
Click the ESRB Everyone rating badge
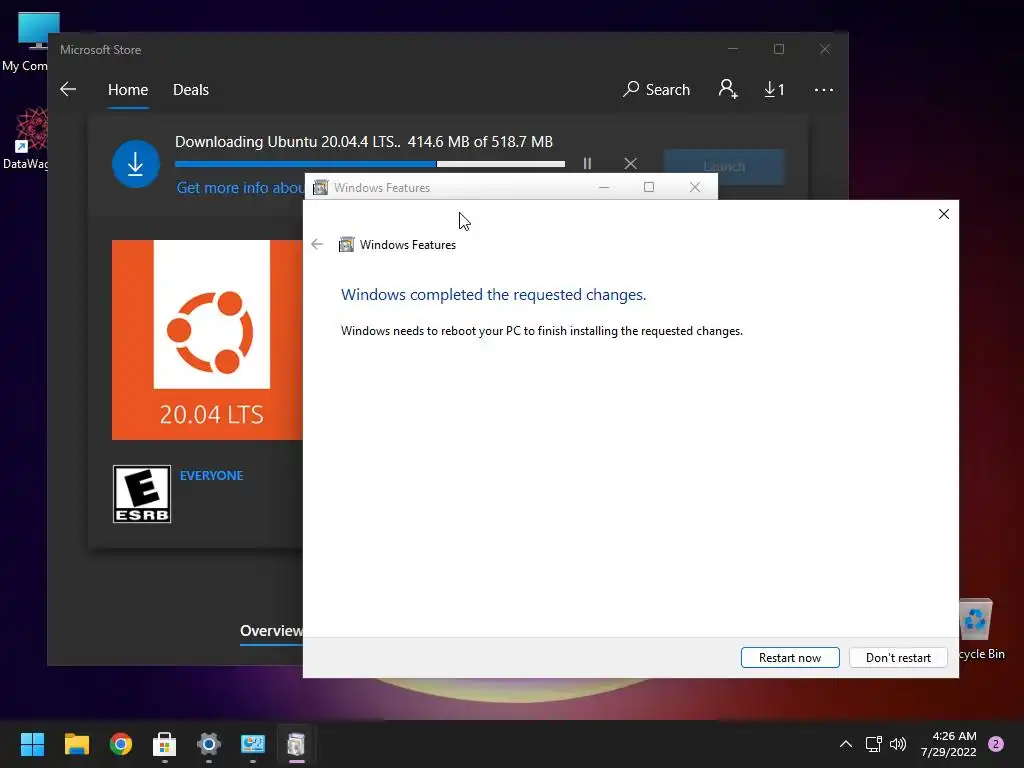pyautogui.click(x=142, y=494)
